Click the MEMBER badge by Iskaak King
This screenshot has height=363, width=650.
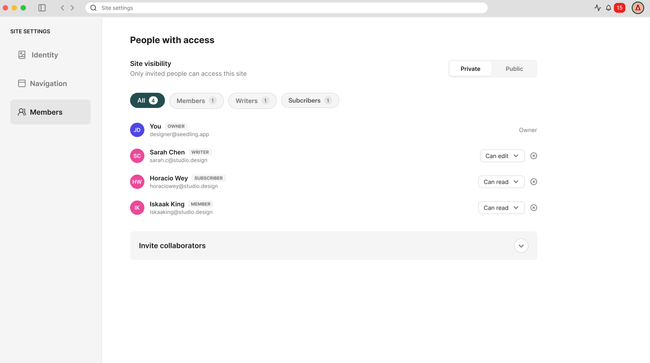coord(201,204)
